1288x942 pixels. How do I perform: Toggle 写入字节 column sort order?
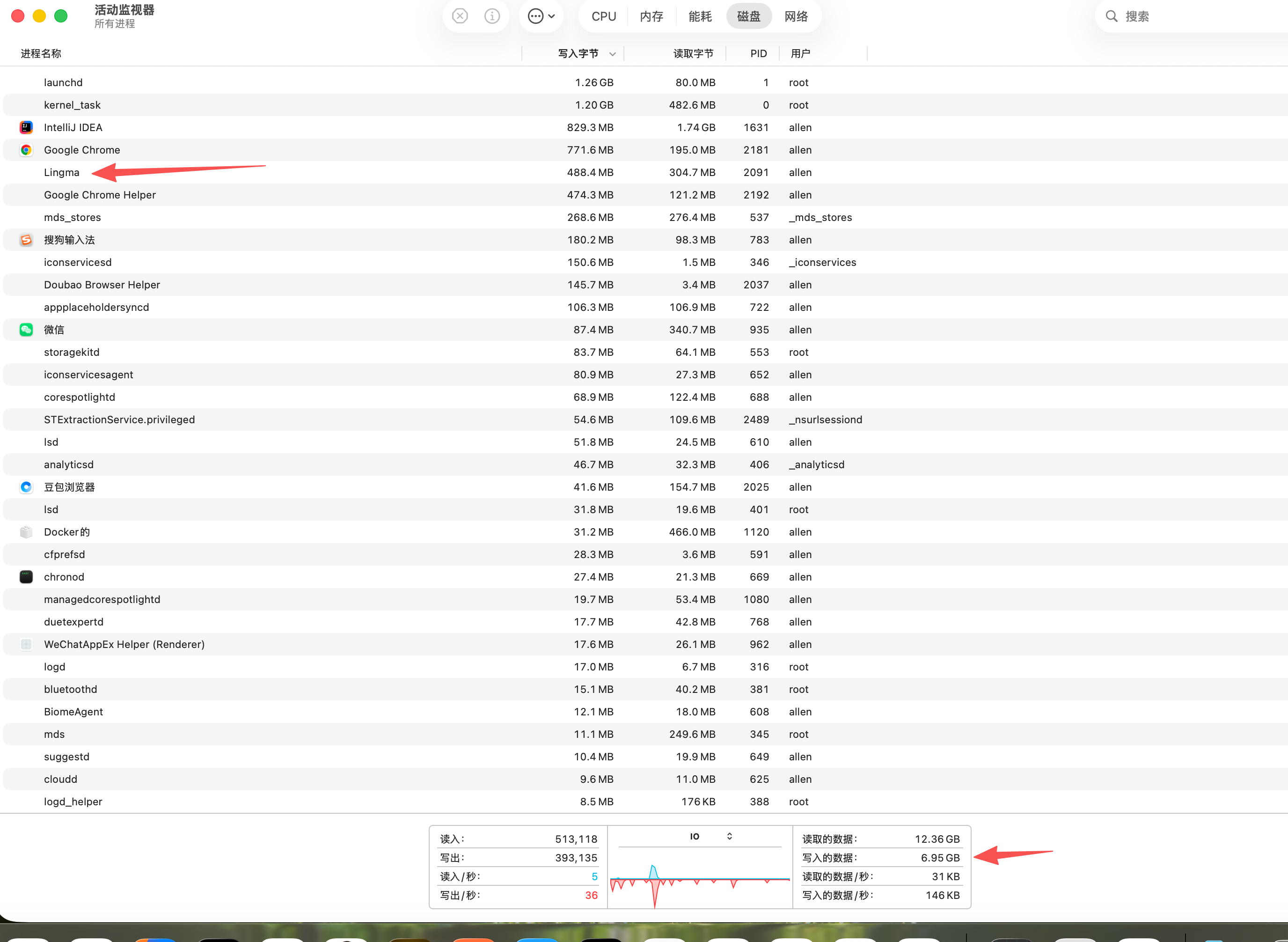578,53
